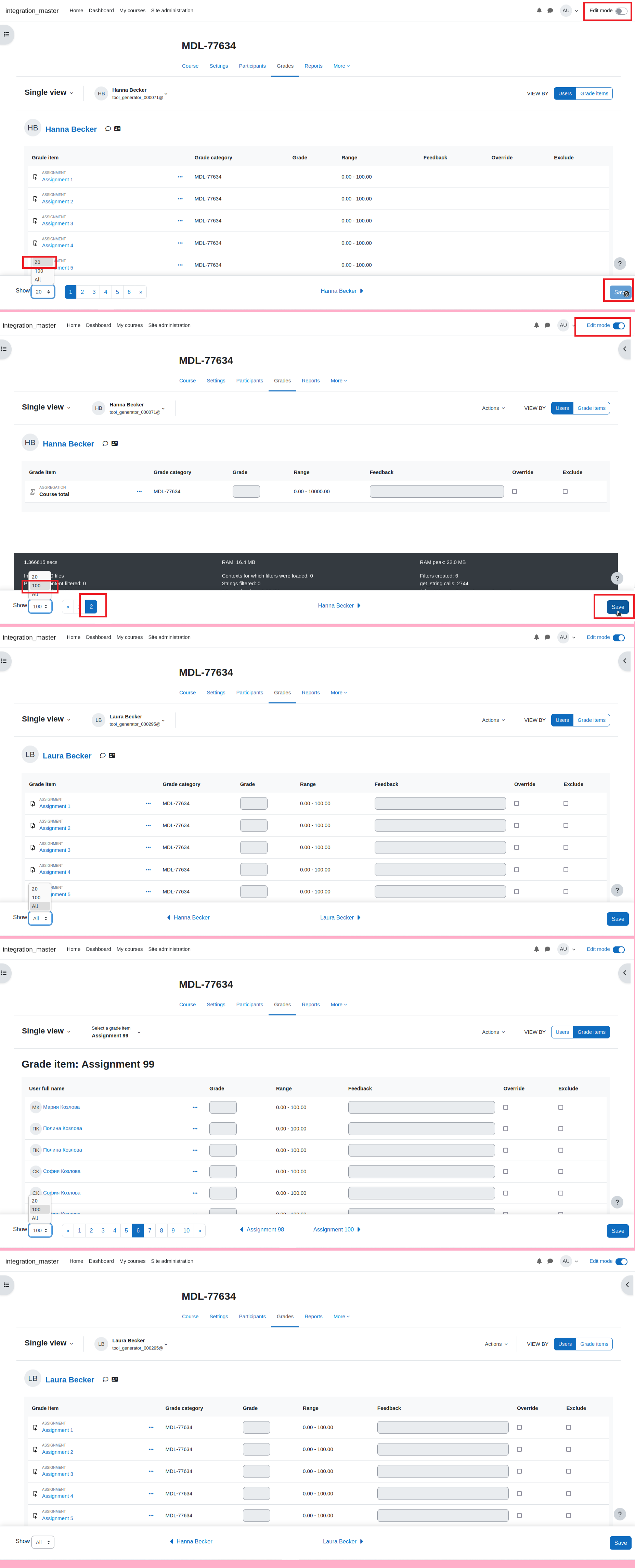635x1568 pixels.
Task: Click help question-mark on the Assignment 99 page
Action: tap(617, 1202)
